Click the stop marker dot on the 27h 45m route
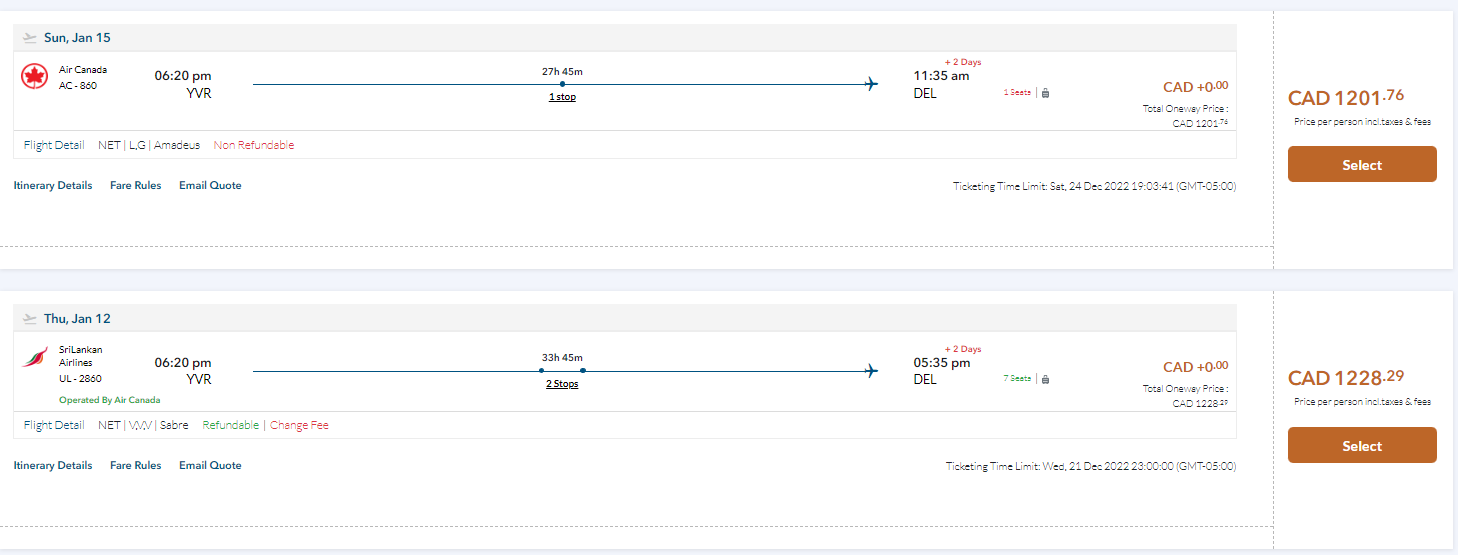 coord(562,84)
